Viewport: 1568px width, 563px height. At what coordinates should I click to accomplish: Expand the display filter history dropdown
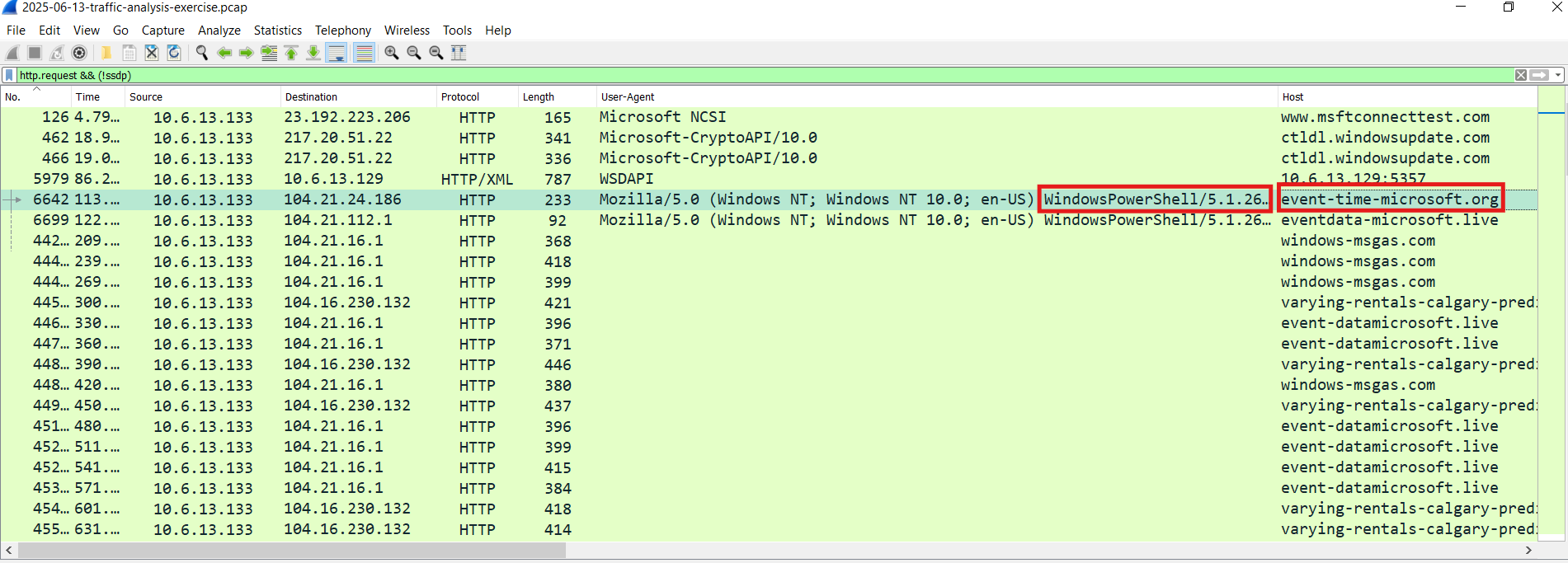pos(1558,75)
